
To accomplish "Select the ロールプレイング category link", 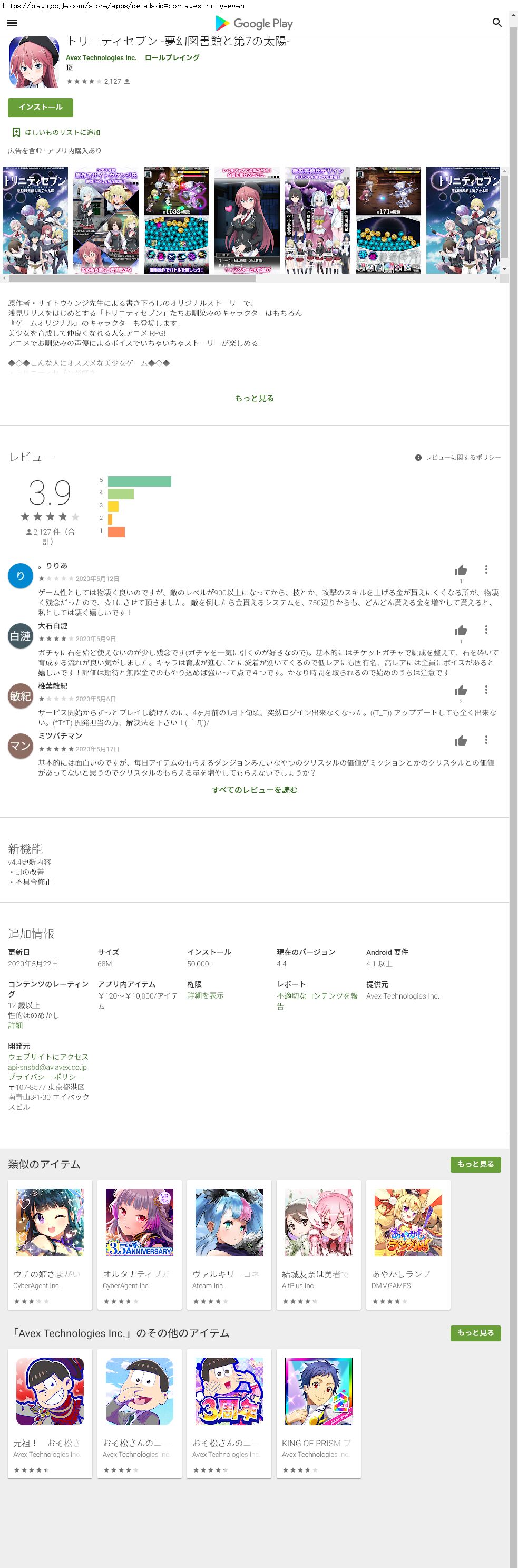I will click(x=172, y=58).
